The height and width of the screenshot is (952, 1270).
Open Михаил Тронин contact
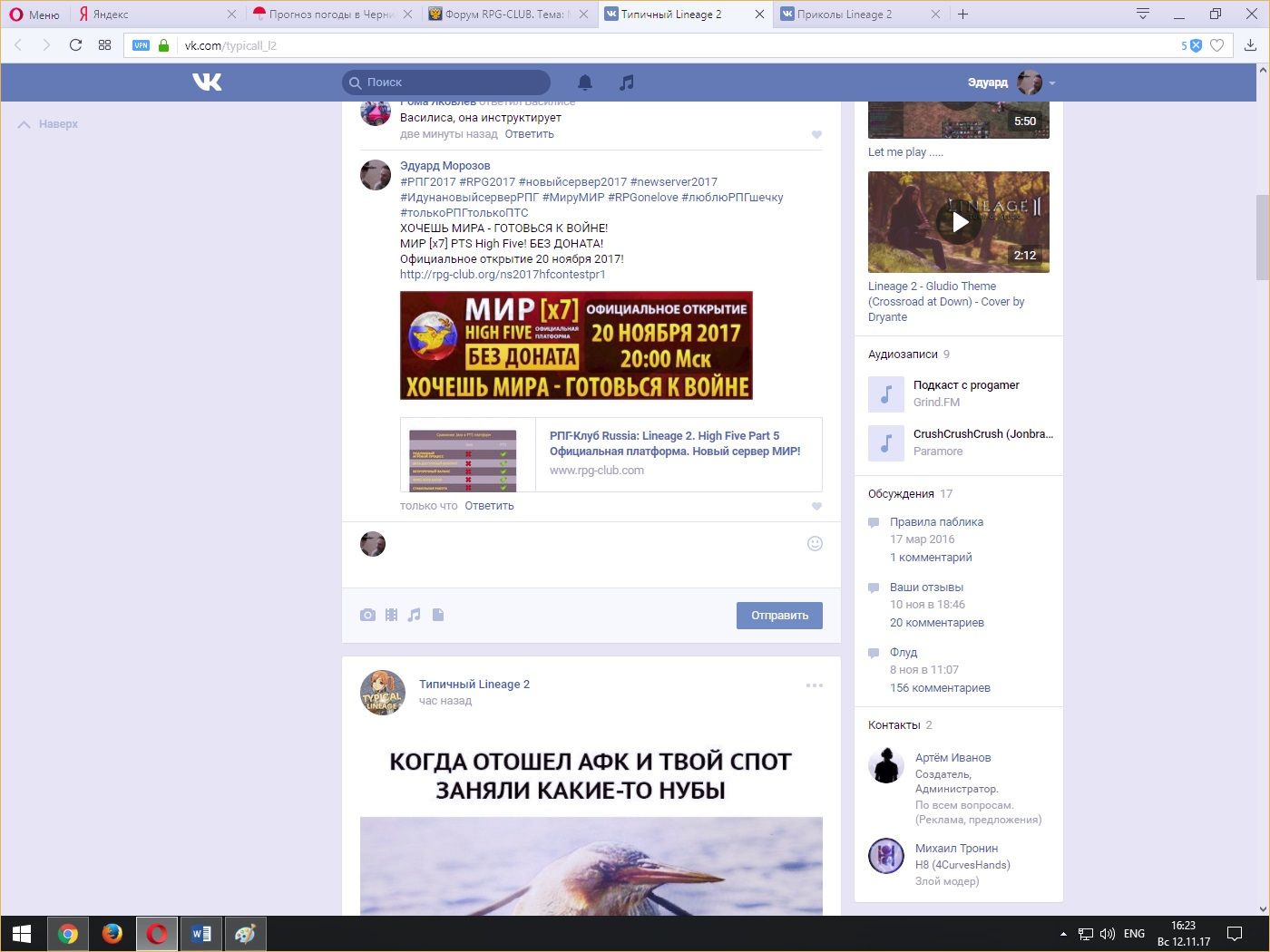(956, 849)
